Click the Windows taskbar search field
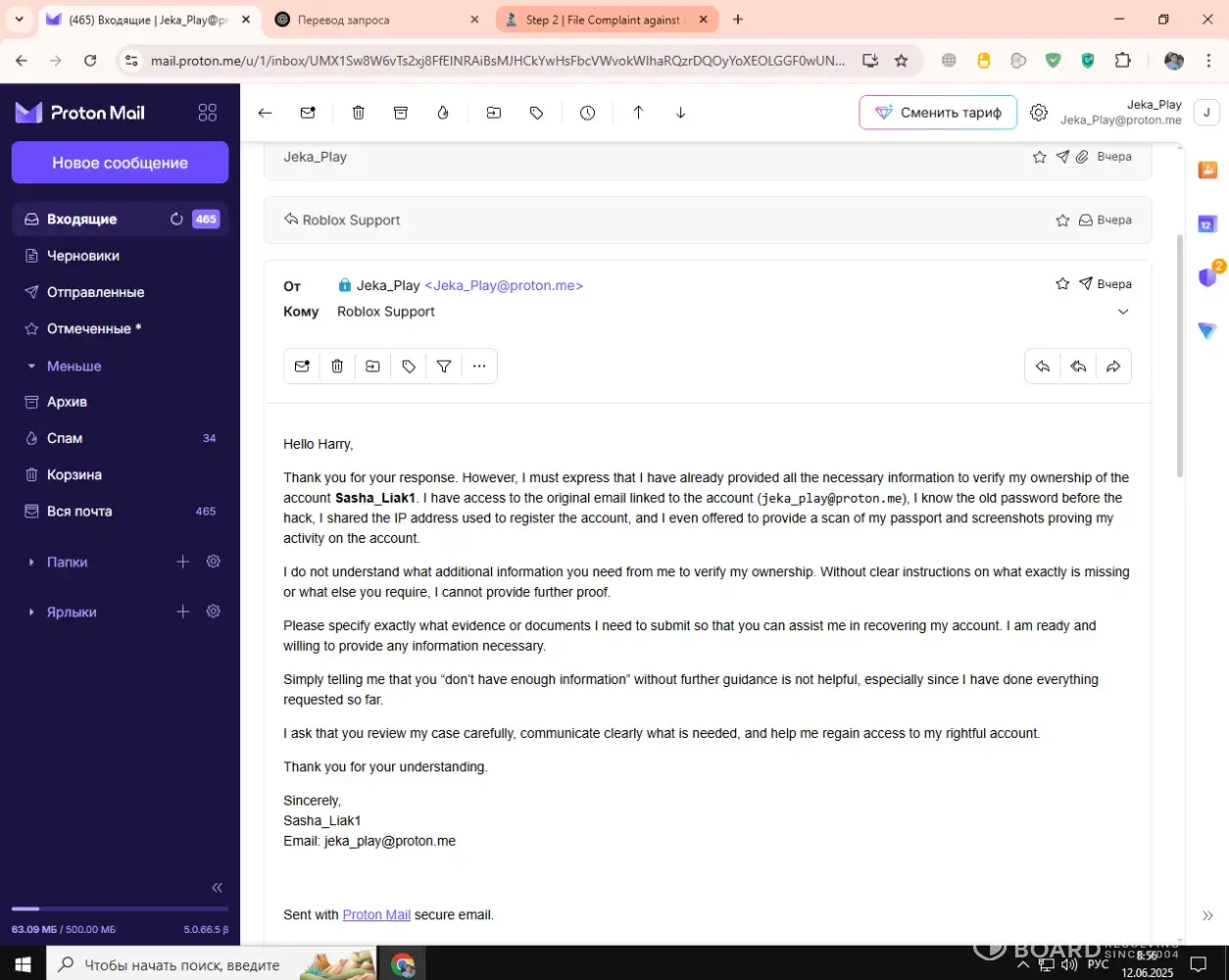 [x=181, y=965]
